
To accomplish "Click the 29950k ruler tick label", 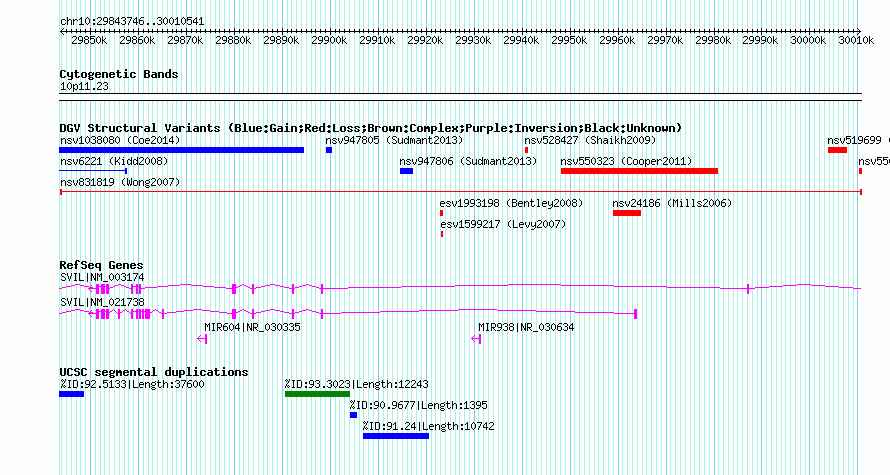I will pyautogui.click(x=569, y=40).
